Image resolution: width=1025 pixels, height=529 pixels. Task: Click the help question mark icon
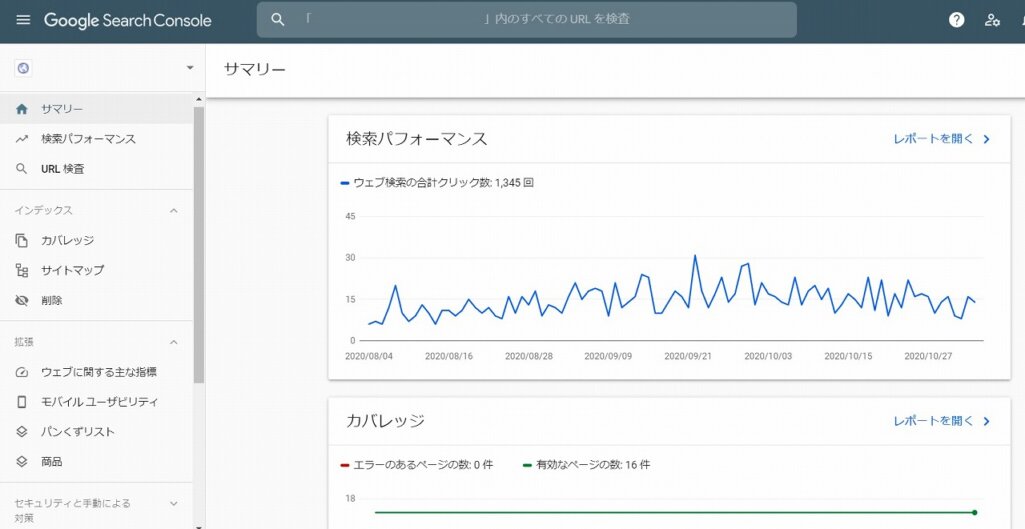click(956, 20)
